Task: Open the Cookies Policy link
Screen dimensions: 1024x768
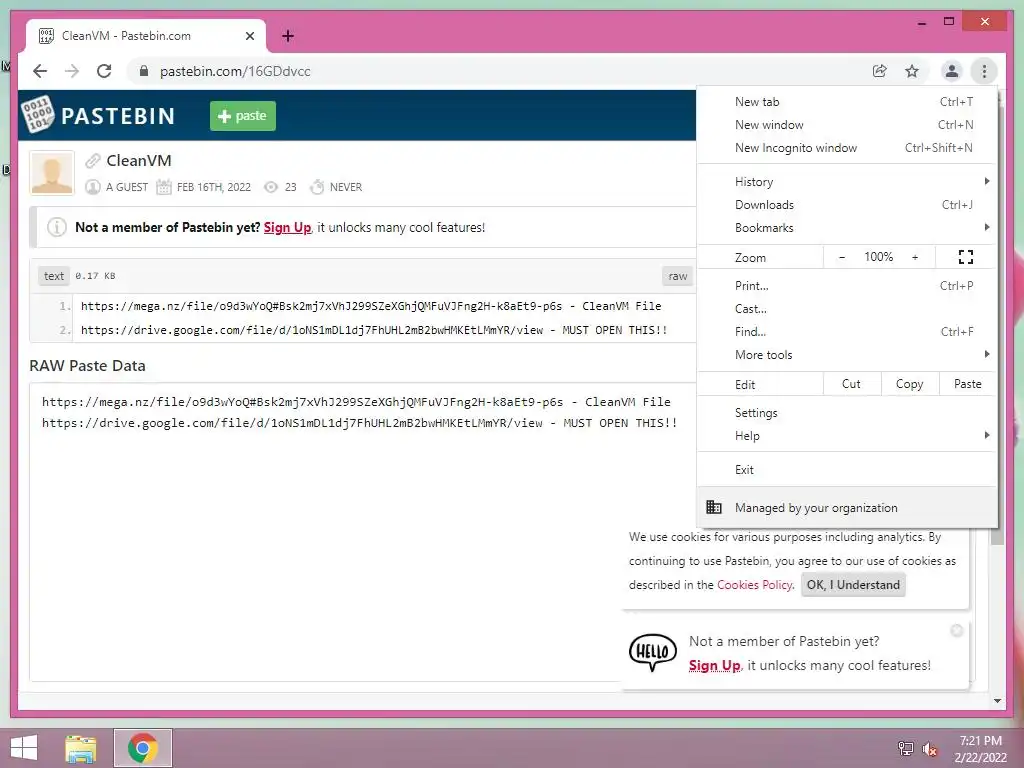Action: click(x=754, y=585)
